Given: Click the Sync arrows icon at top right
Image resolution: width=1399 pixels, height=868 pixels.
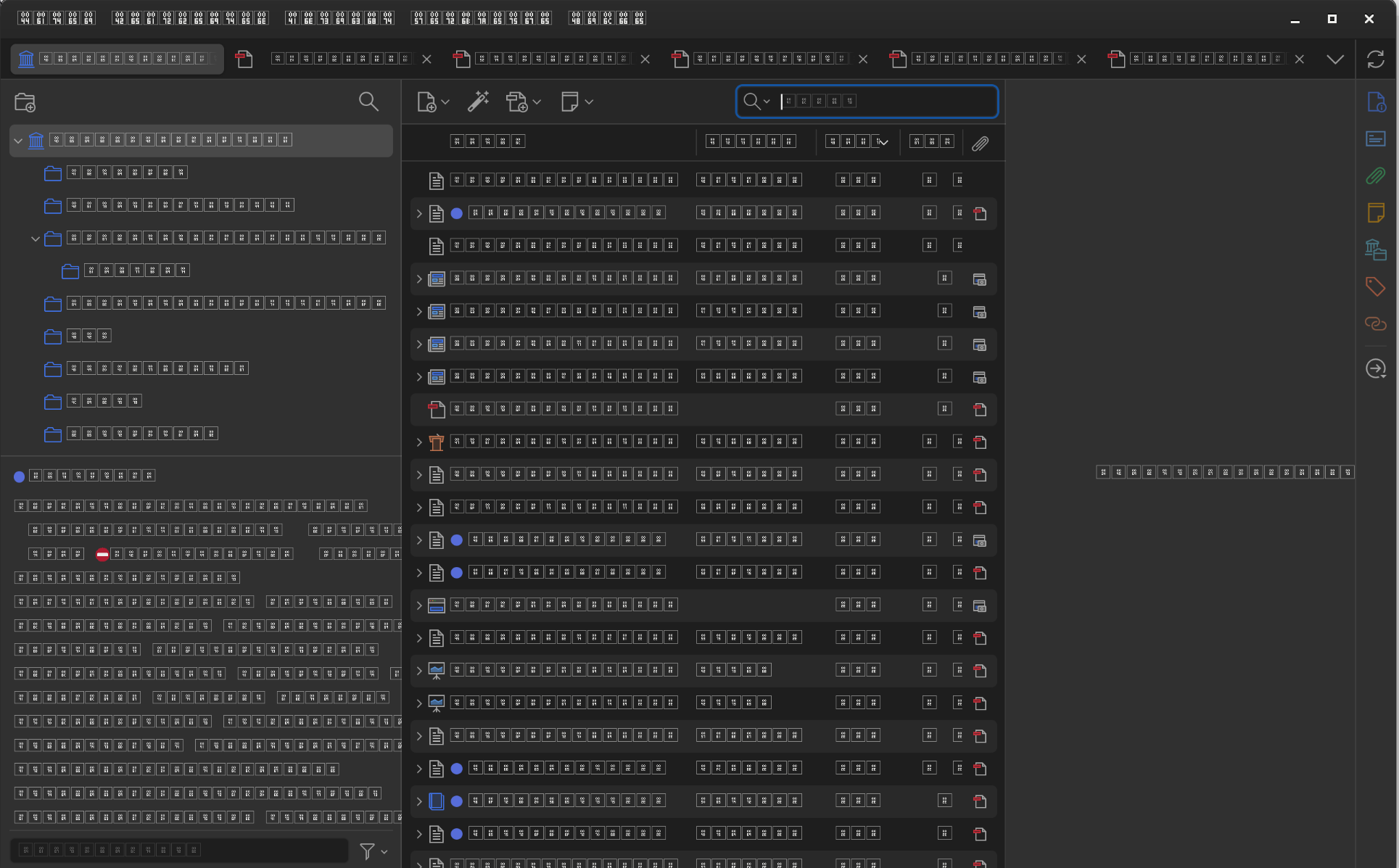Looking at the screenshot, I should (x=1375, y=59).
